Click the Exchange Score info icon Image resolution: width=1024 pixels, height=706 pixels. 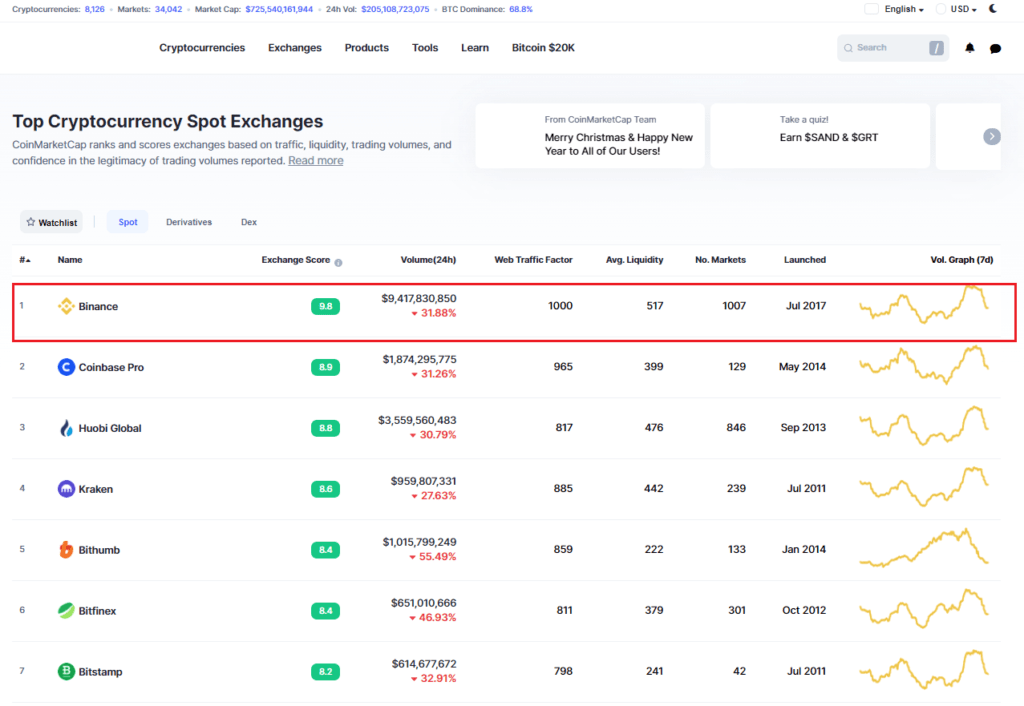tap(338, 263)
